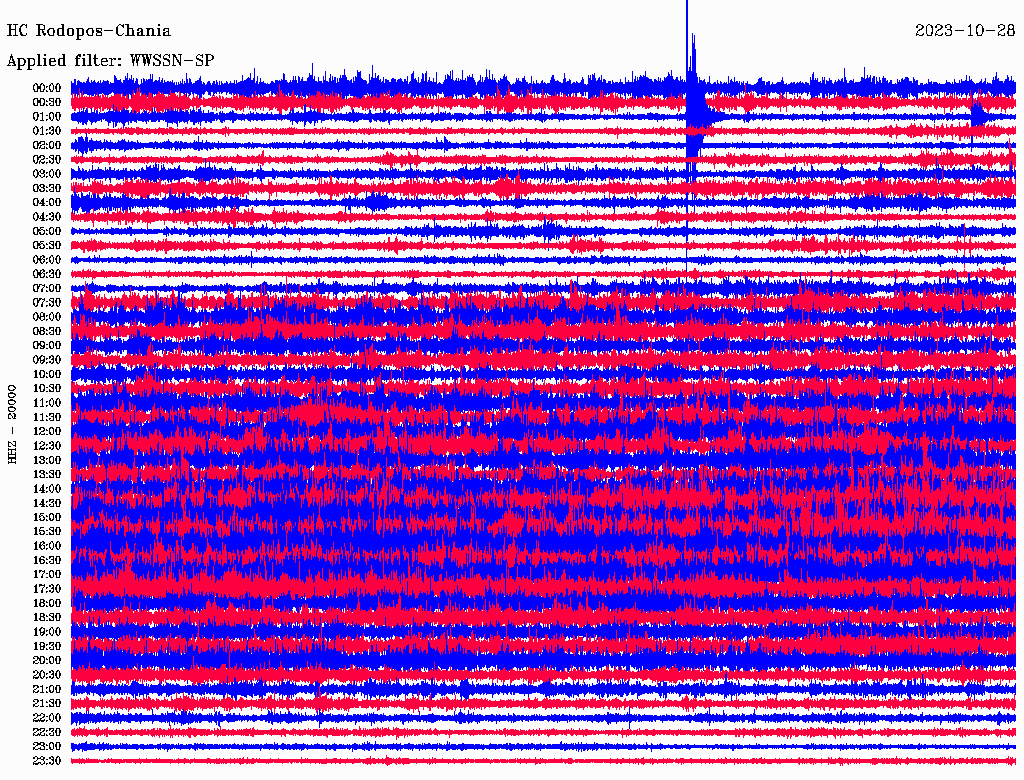Select the 12:00 time row label
1024x780 pixels.
pos(47,432)
